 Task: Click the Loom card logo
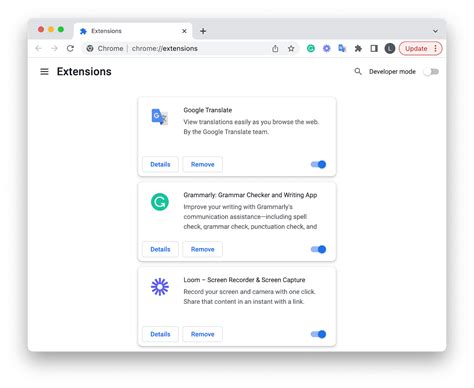[x=160, y=287]
